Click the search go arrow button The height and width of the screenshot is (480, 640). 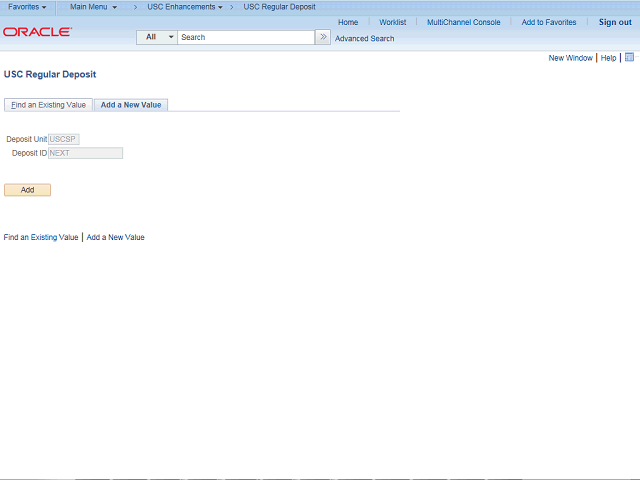pyautogui.click(x=323, y=37)
